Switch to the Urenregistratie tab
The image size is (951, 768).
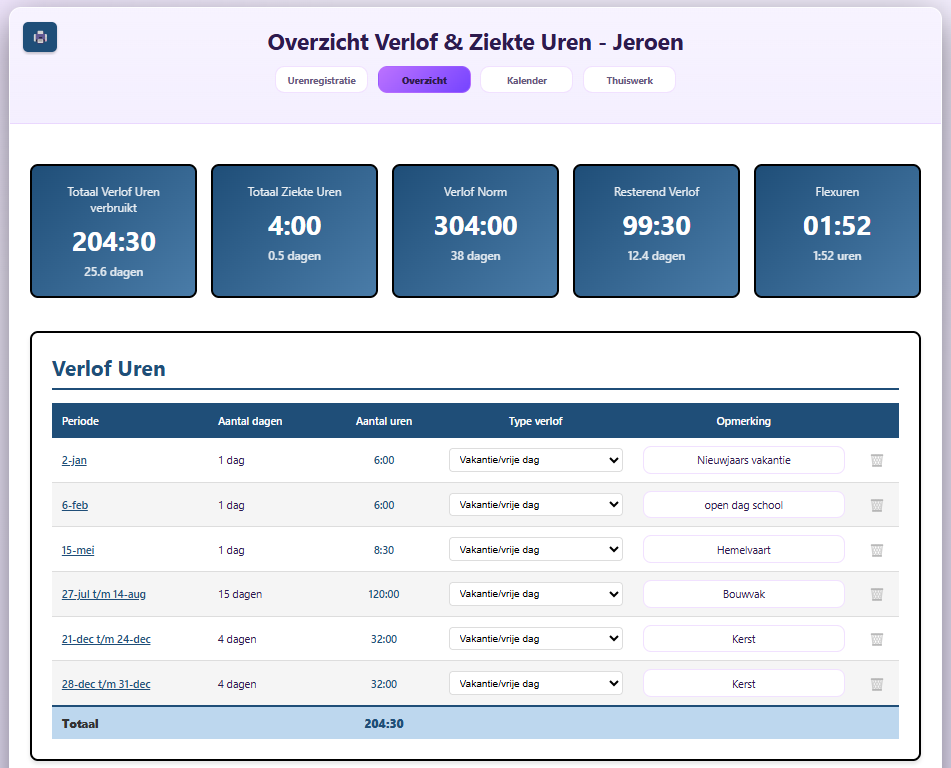click(321, 80)
